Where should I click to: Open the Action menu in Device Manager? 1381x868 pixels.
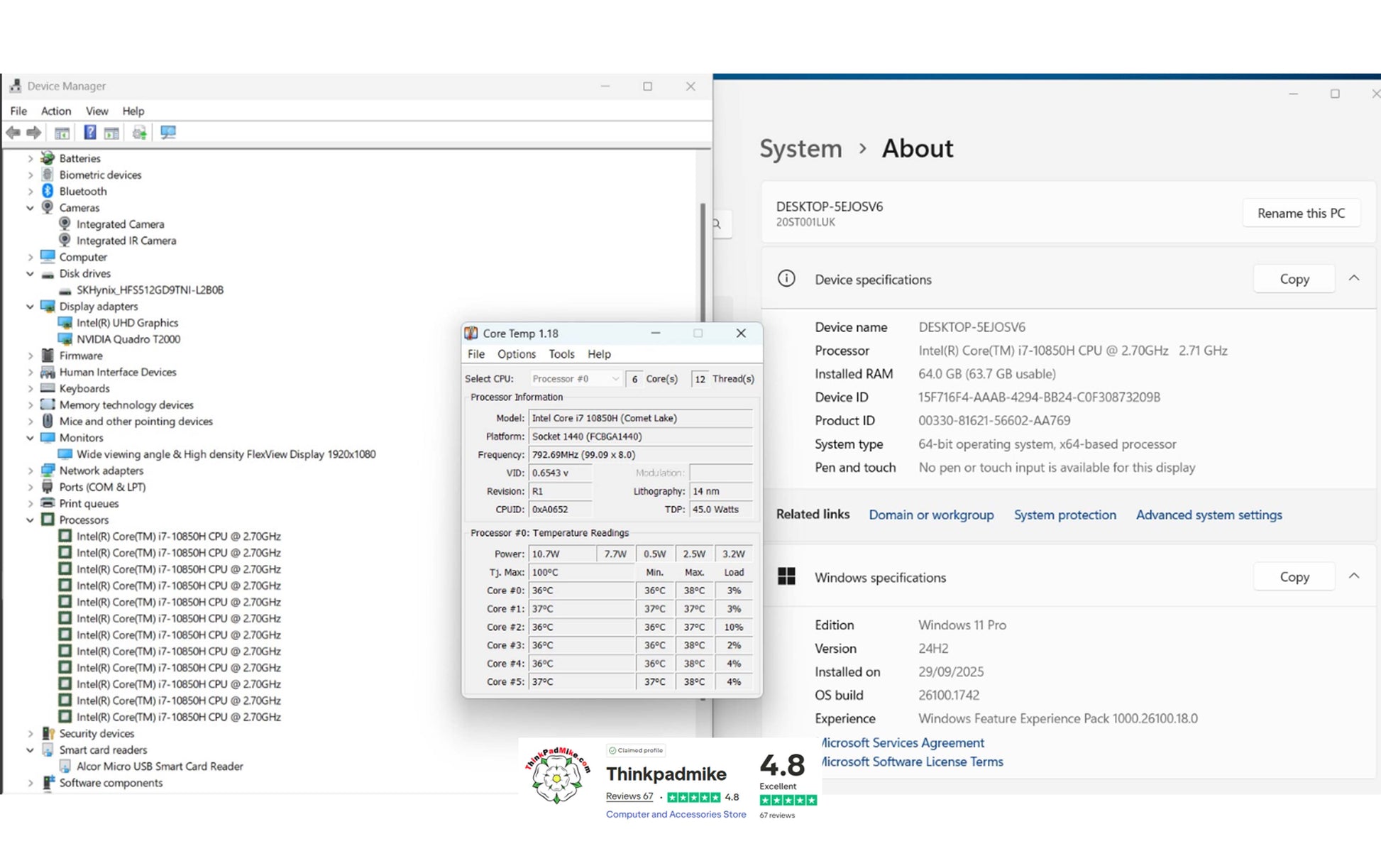(x=55, y=111)
